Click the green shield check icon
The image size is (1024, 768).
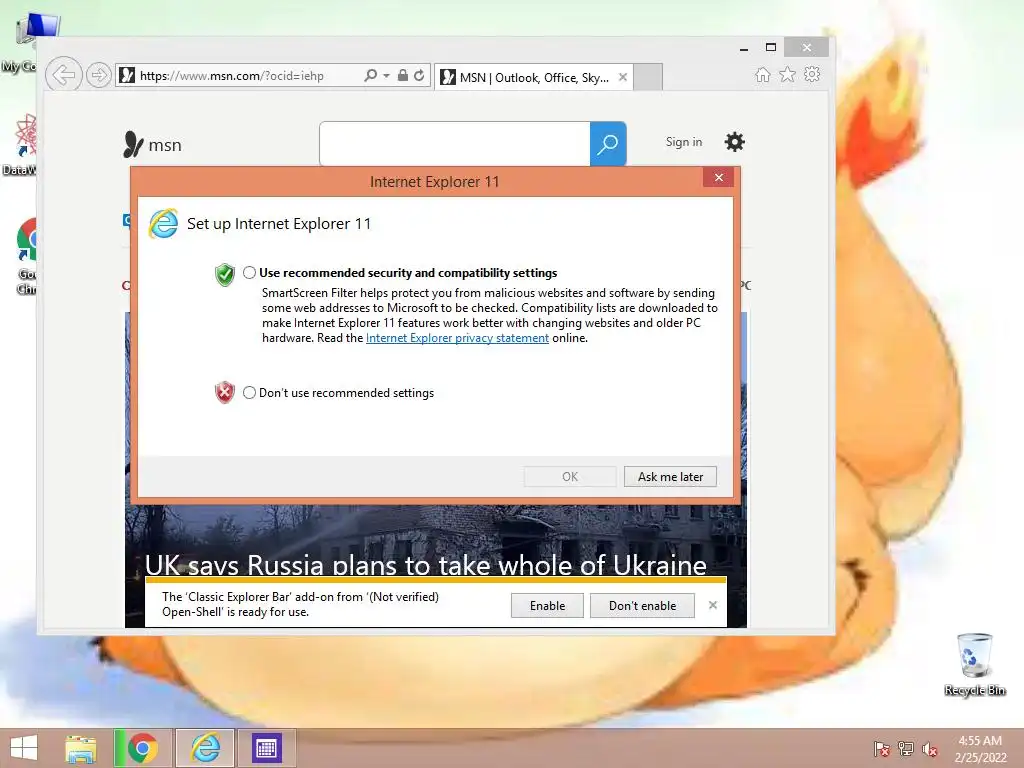pyautogui.click(x=225, y=275)
